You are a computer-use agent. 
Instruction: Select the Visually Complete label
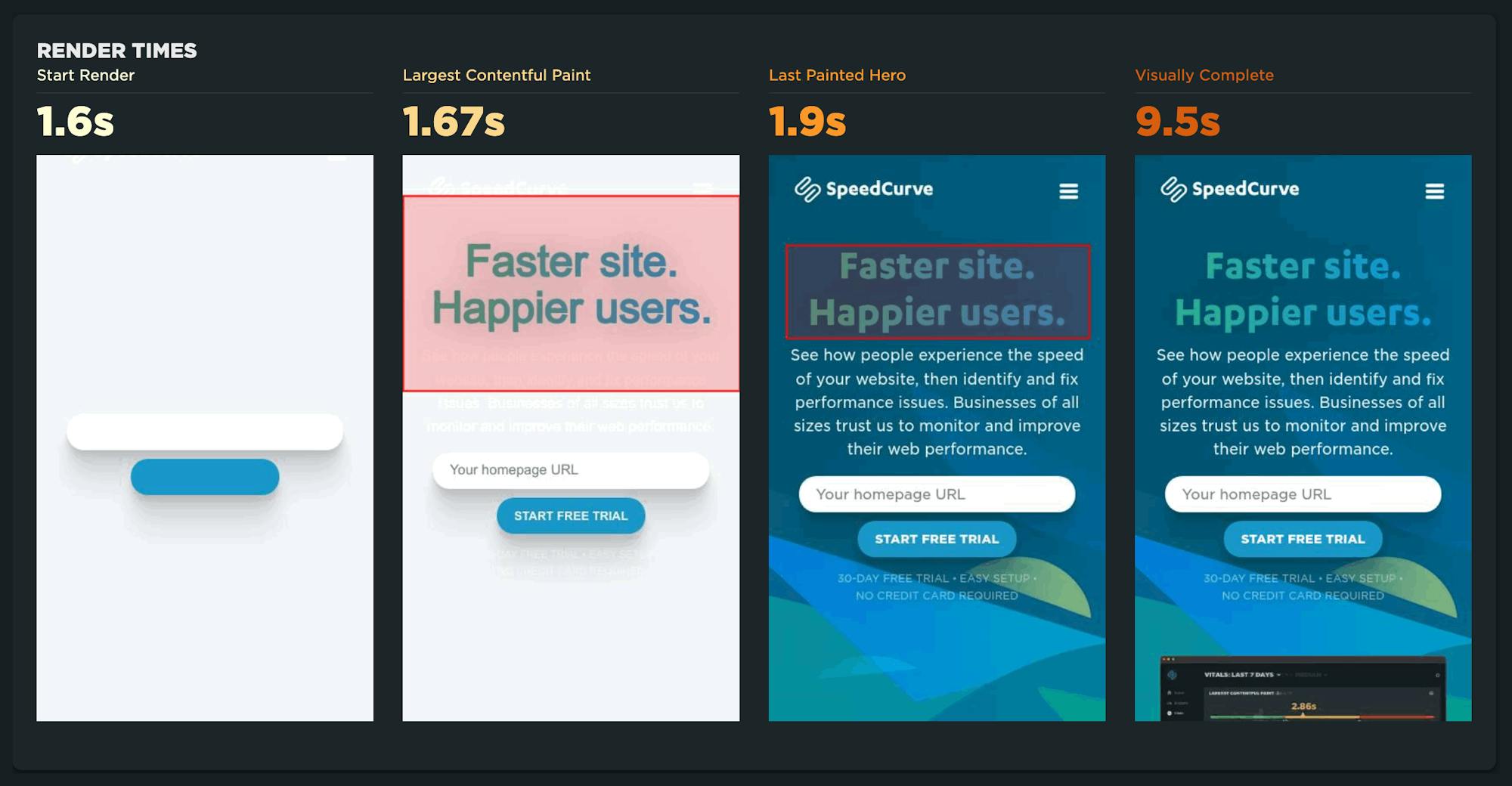point(1204,76)
